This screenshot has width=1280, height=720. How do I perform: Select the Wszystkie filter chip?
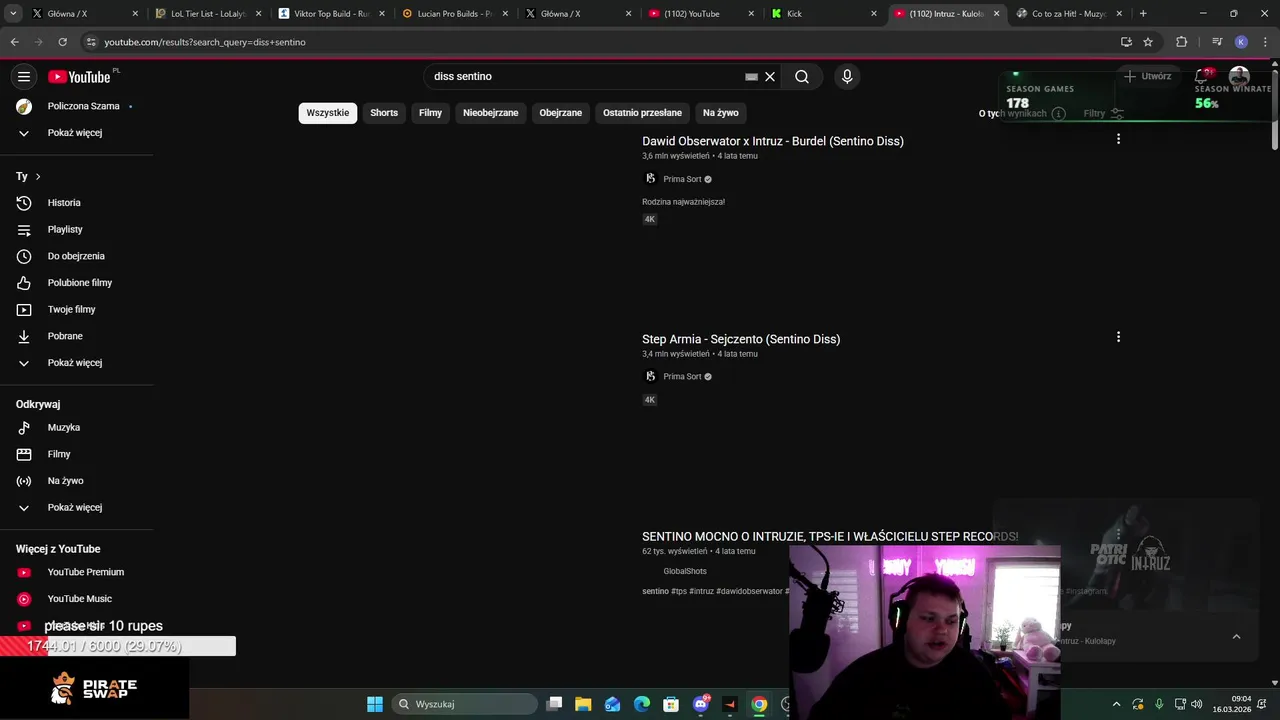[x=328, y=113]
